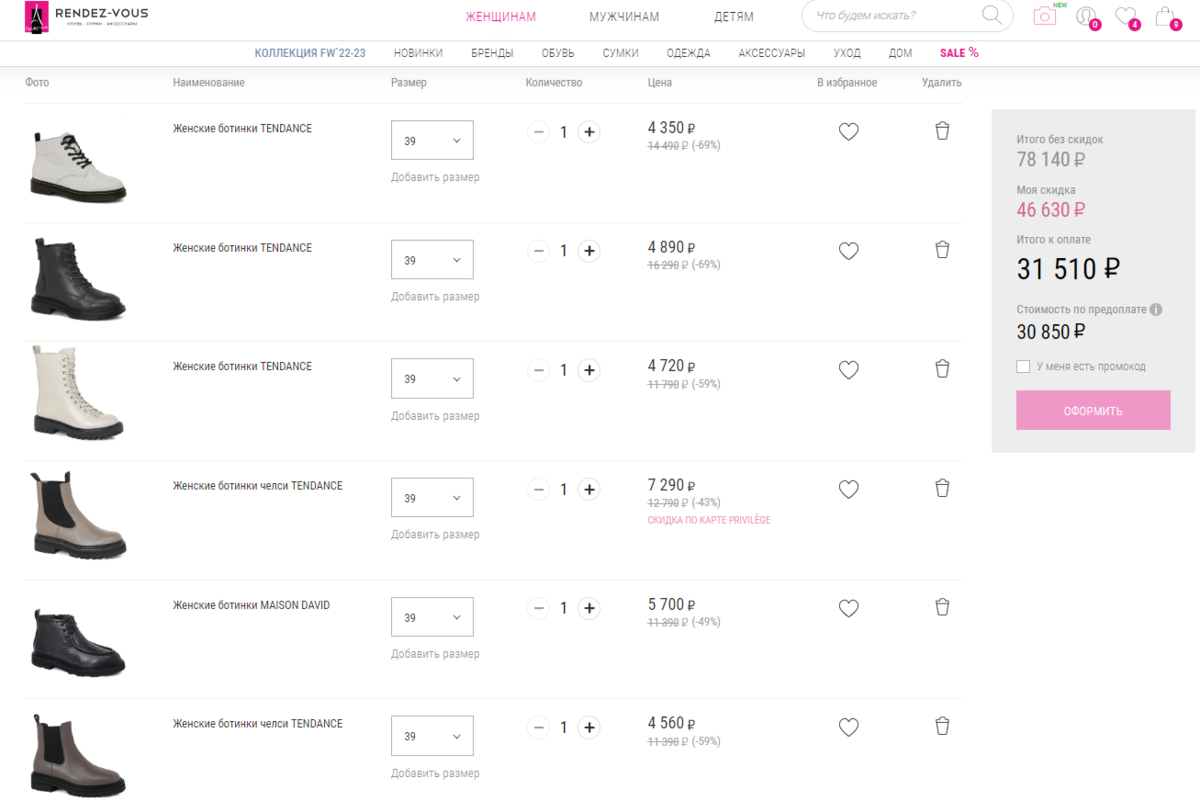
Task: Open the ОБУВЬ menu
Action: click(x=558, y=53)
